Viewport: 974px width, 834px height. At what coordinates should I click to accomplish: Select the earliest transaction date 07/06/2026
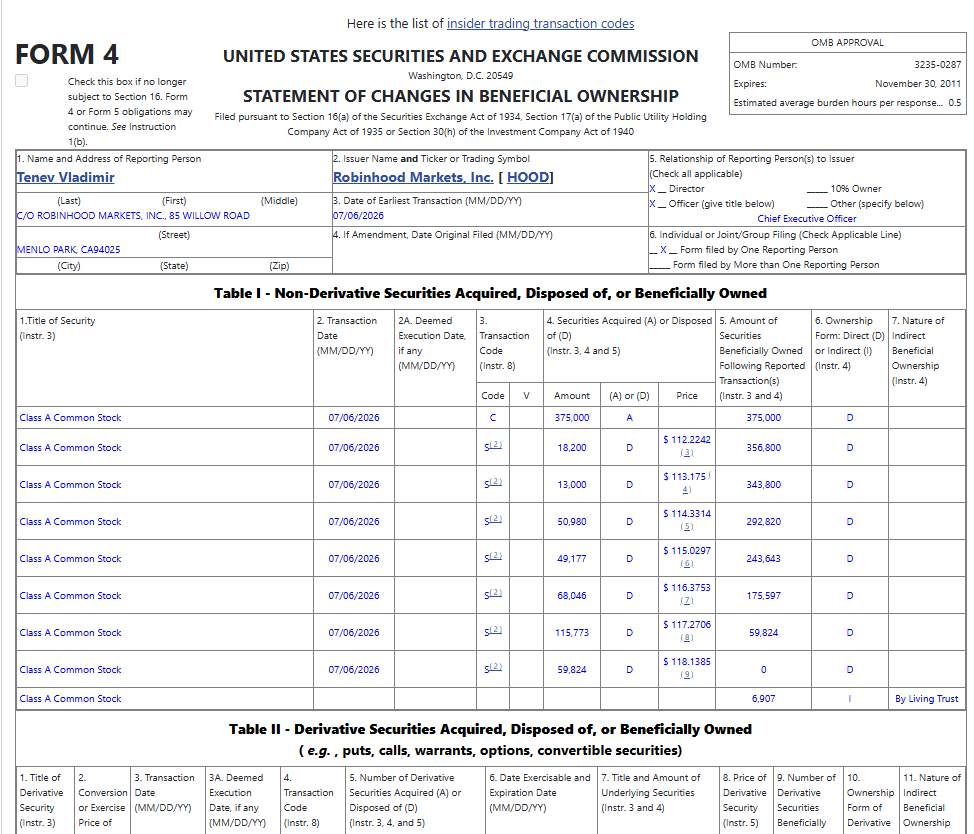[358, 215]
